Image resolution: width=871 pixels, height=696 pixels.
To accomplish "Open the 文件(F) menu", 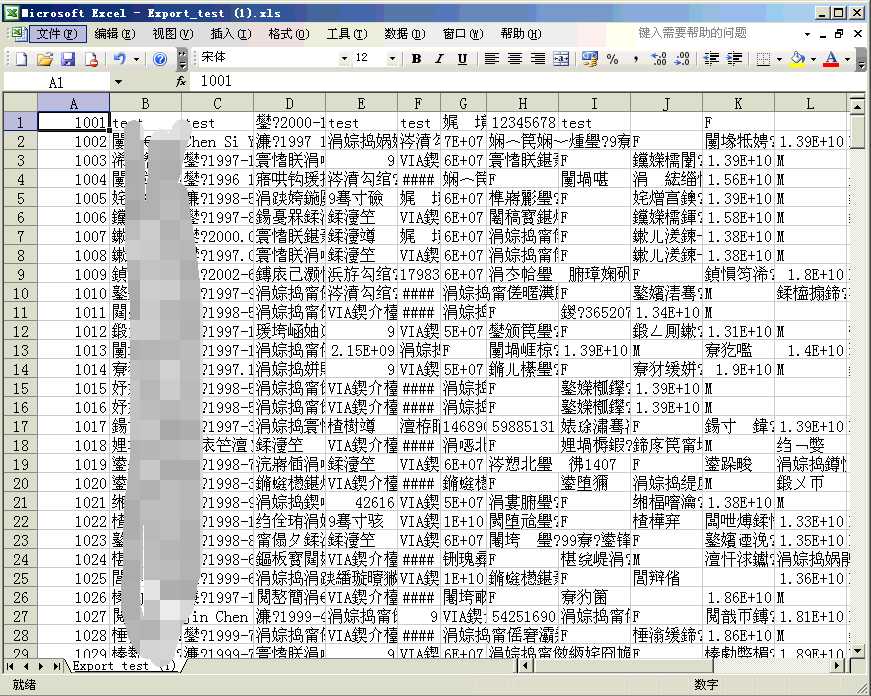I will (57, 34).
